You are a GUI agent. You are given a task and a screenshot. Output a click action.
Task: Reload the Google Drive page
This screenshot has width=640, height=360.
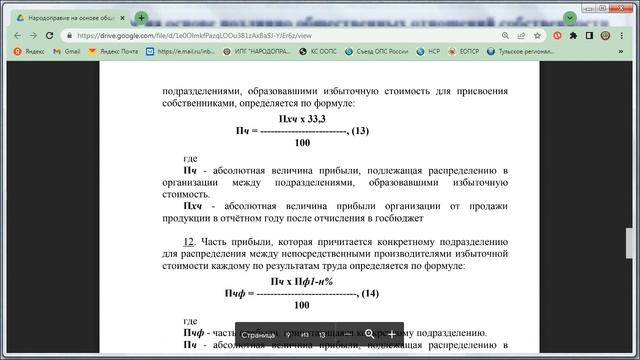pos(49,36)
